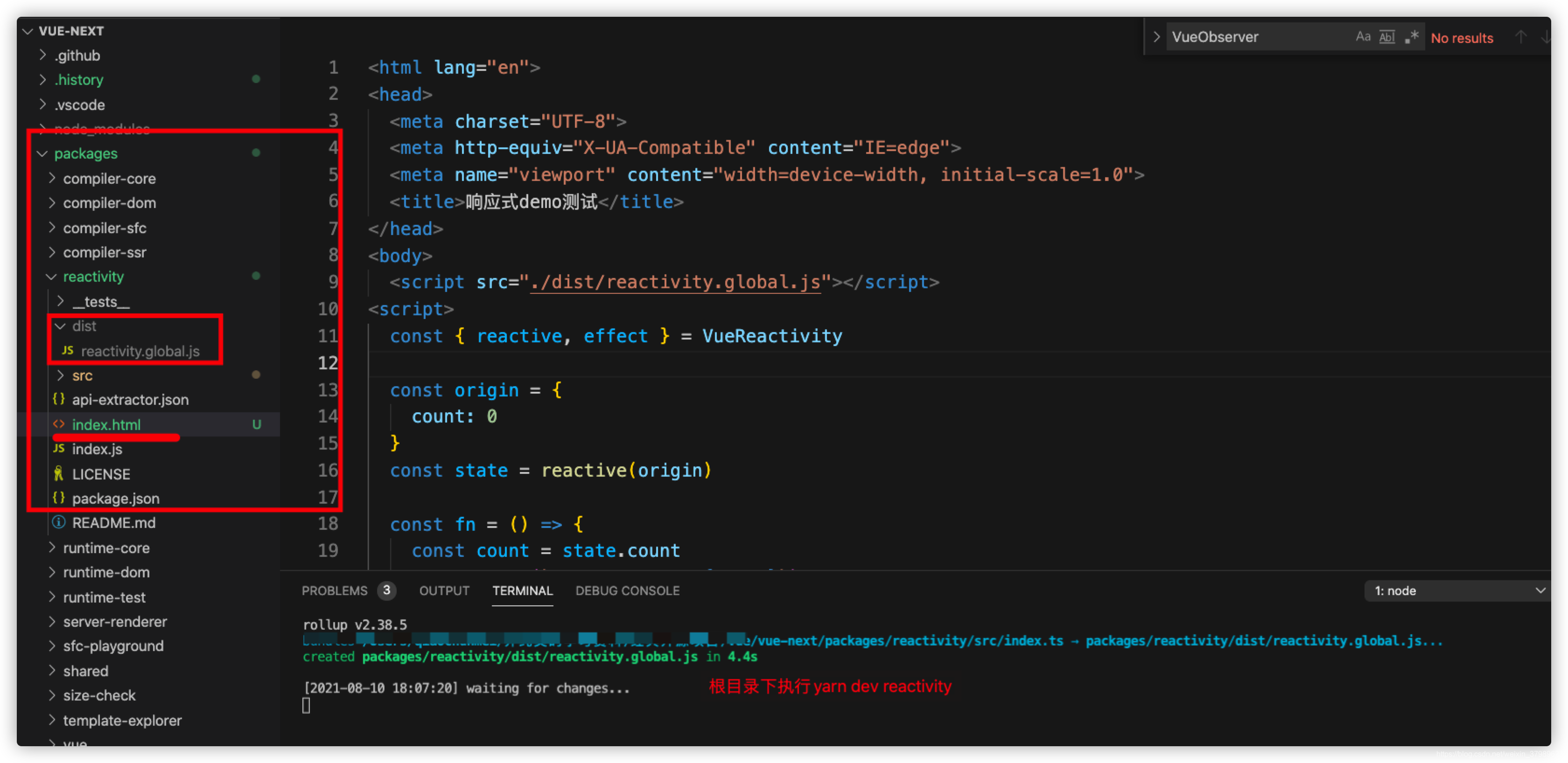Expand the sfc-playground folder

click(x=52, y=645)
